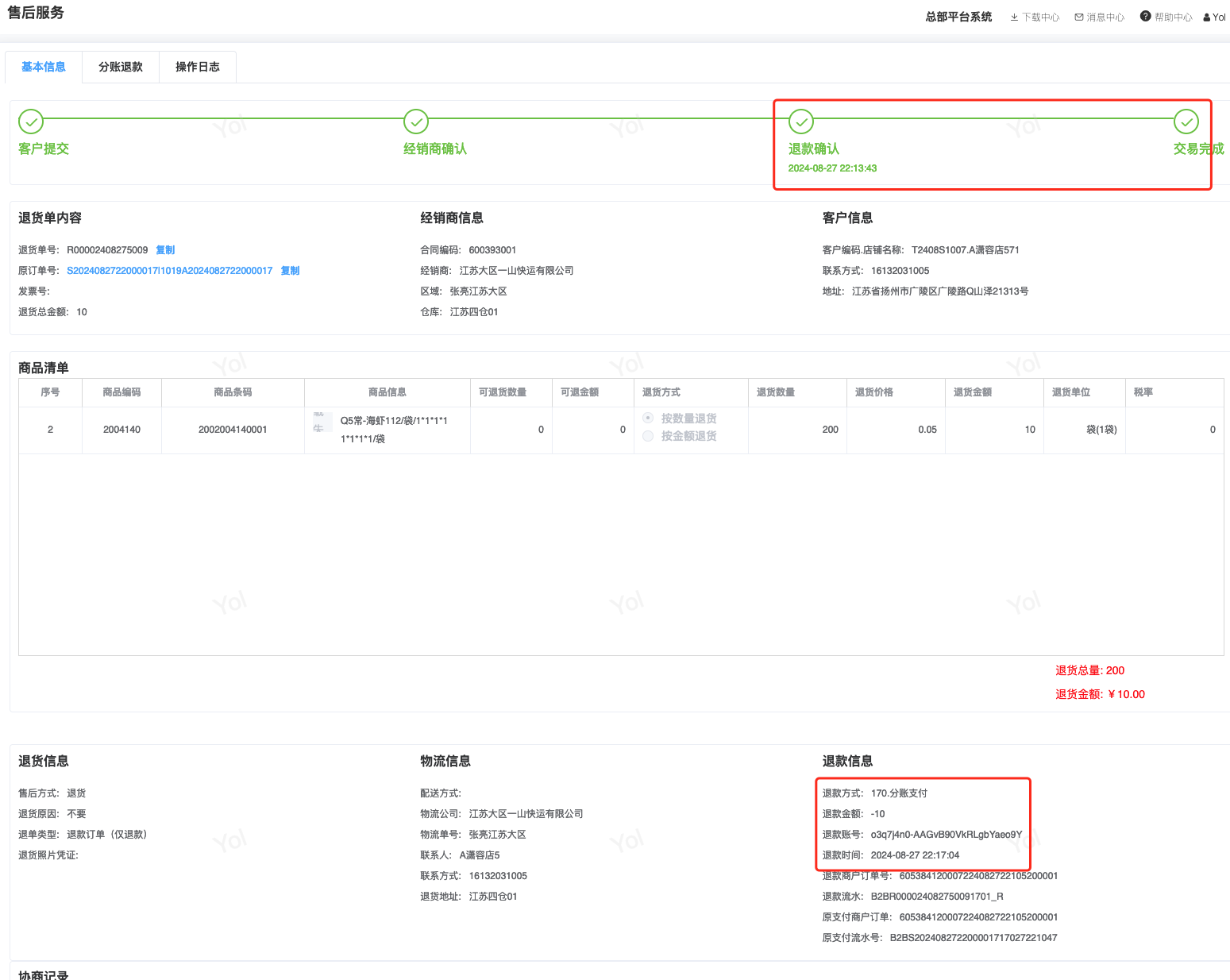Click the 退款确认 step checkmark circle
The image size is (1230, 980).
point(801,122)
